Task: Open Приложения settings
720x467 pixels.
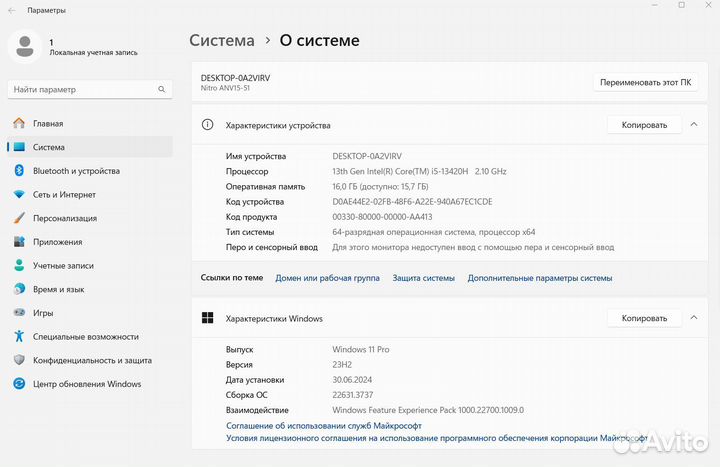Action: coord(90,242)
